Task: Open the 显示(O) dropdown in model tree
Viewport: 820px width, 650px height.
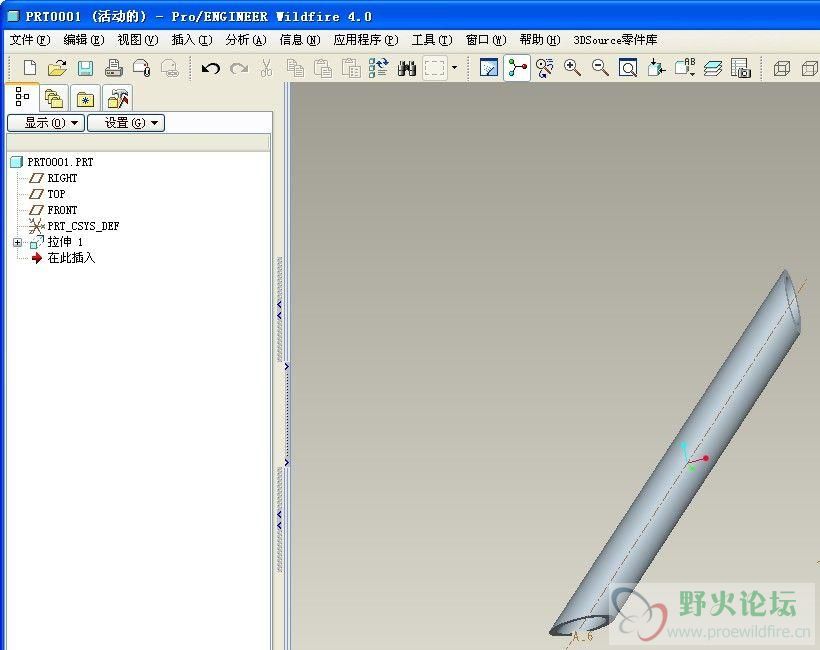Action: (x=46, y=123)
